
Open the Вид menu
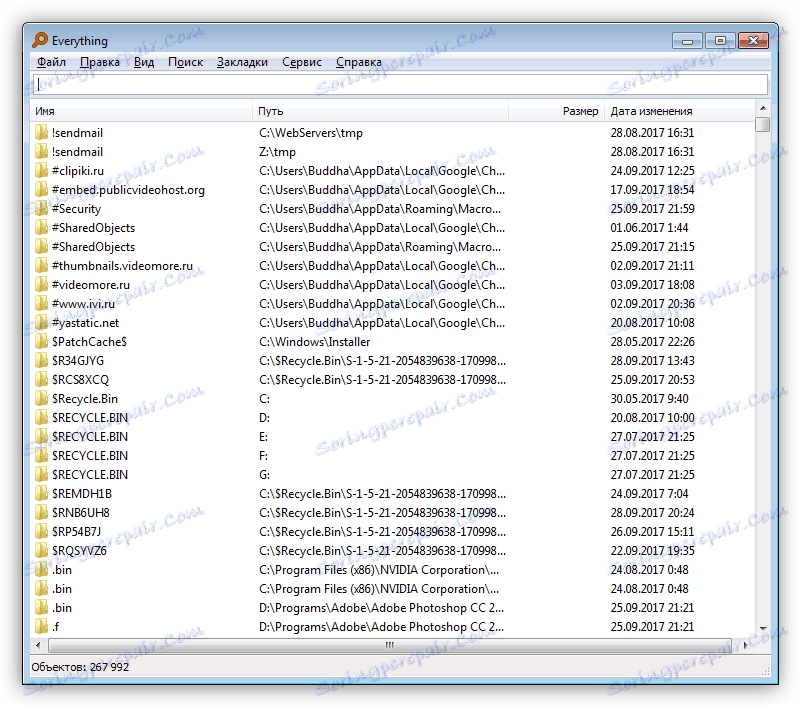[144, 62]
